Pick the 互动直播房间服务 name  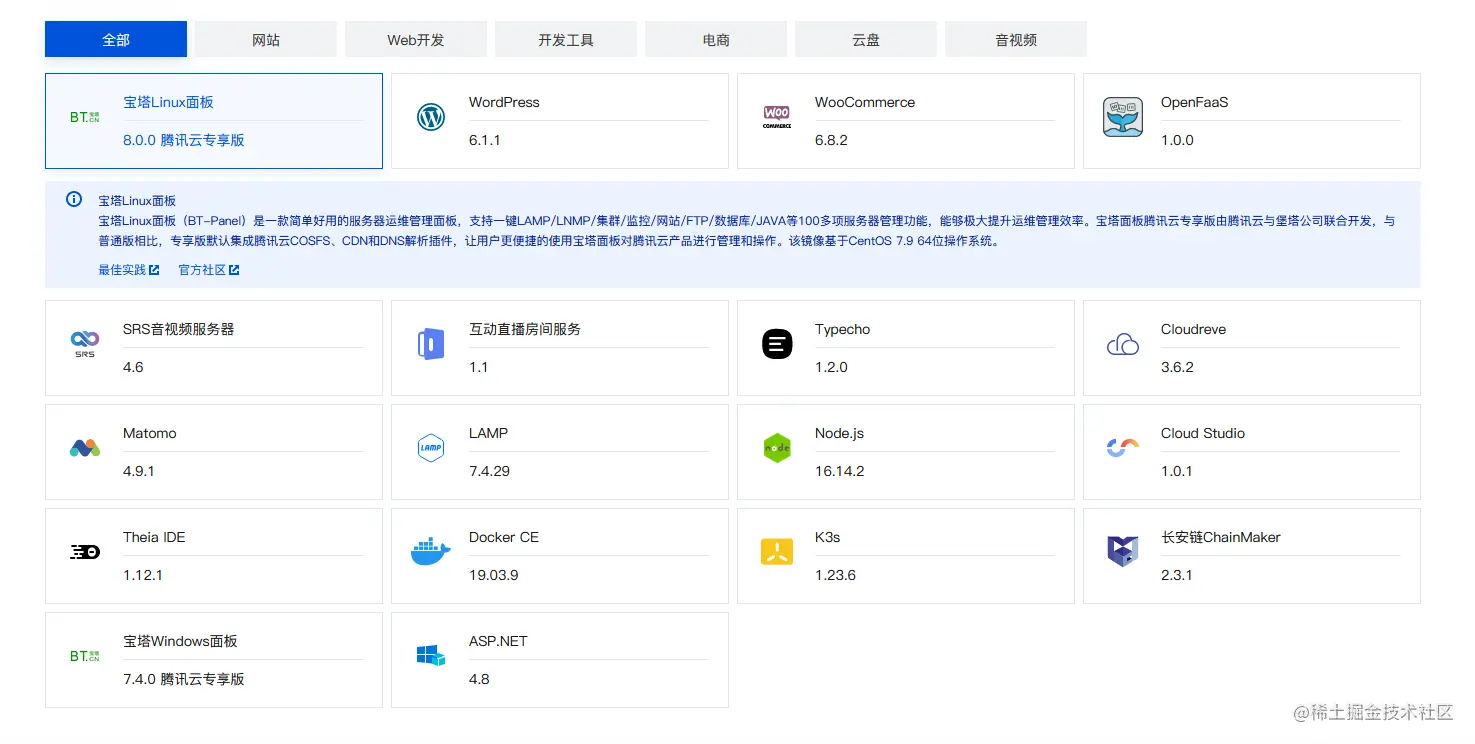click(x=525, y=329)
